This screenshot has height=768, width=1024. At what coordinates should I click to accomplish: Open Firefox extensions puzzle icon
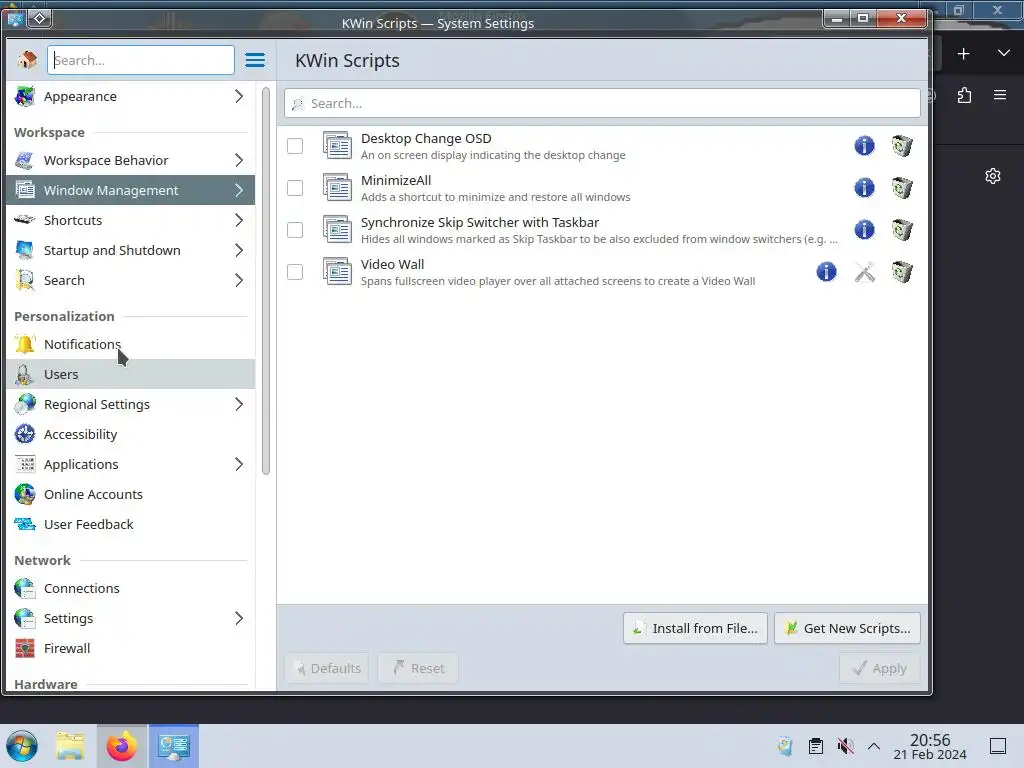tap(964, 95)
